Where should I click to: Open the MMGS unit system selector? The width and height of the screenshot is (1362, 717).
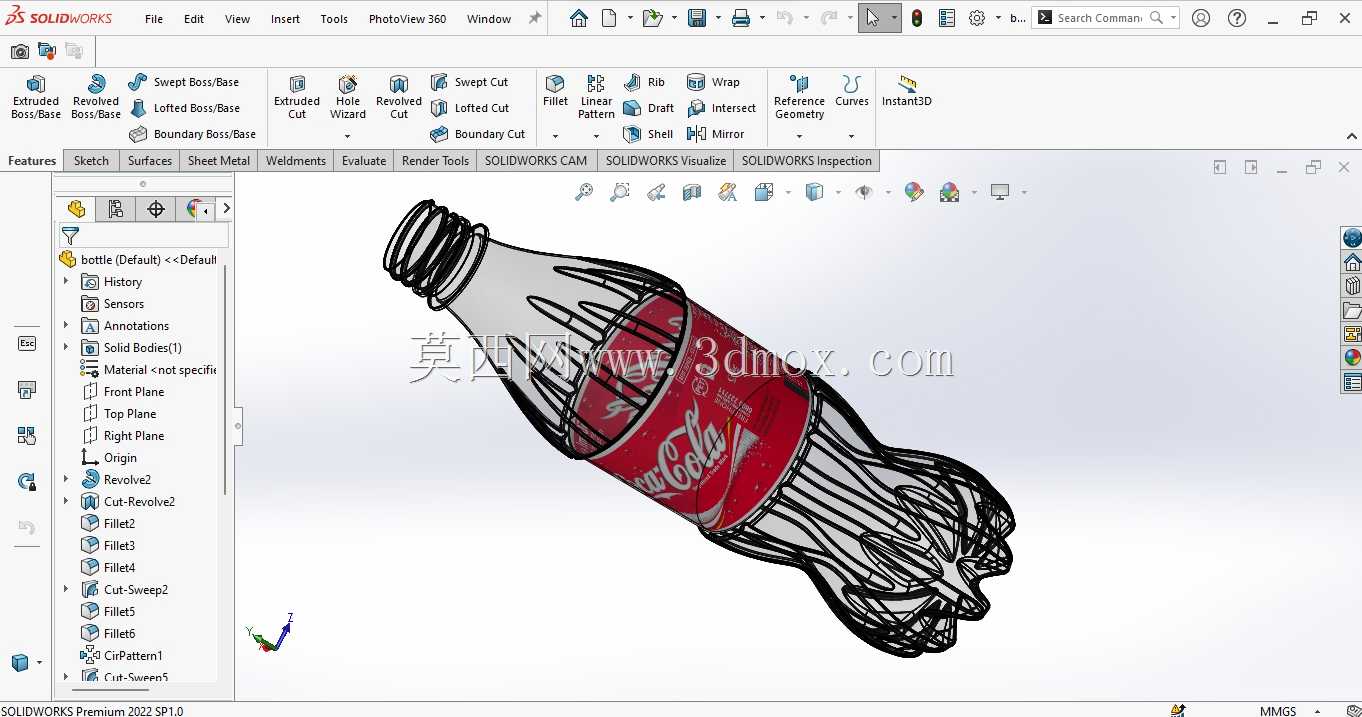click(x=1278, y=711)
